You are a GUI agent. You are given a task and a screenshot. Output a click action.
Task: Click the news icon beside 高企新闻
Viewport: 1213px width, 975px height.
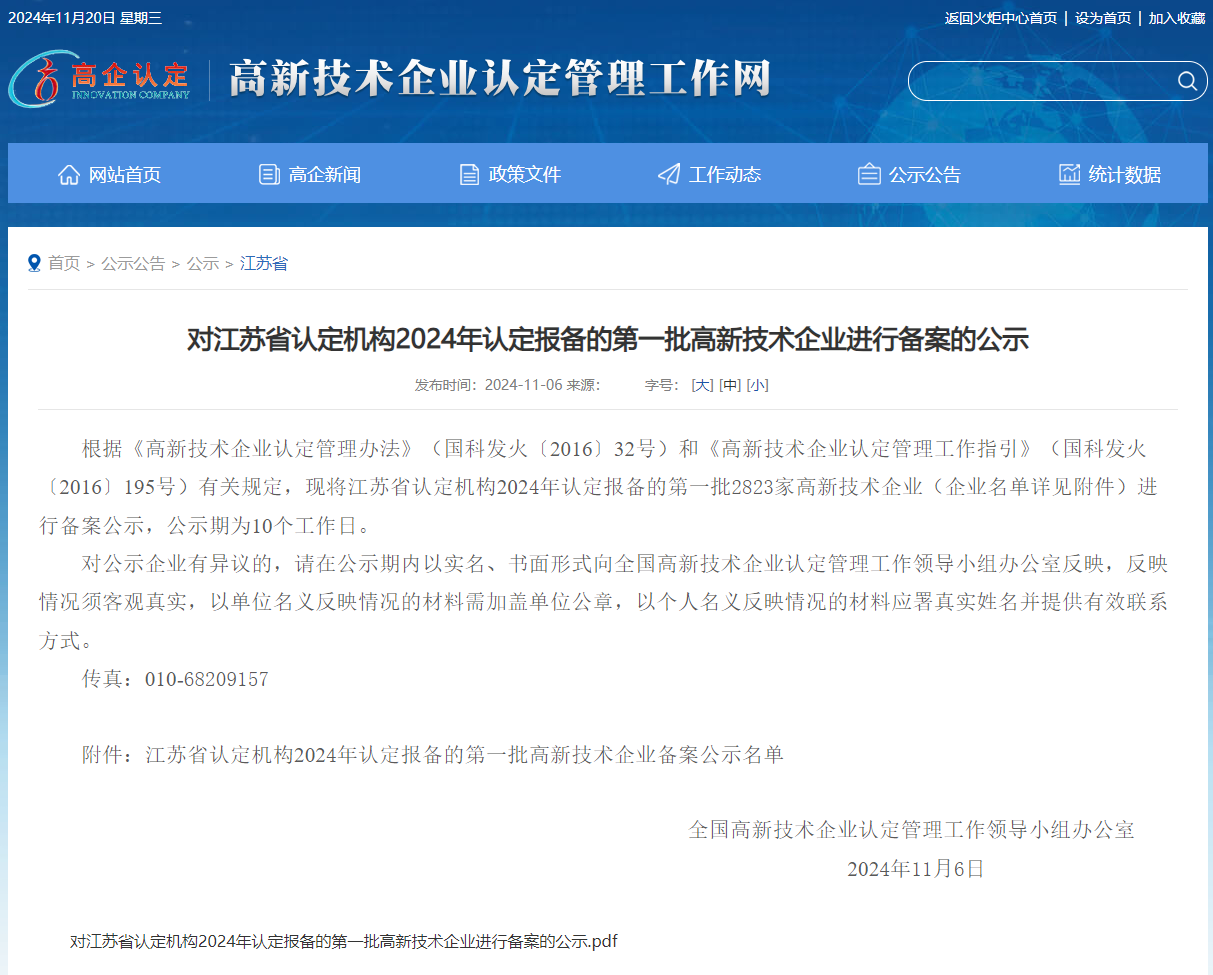click(269, 175)
